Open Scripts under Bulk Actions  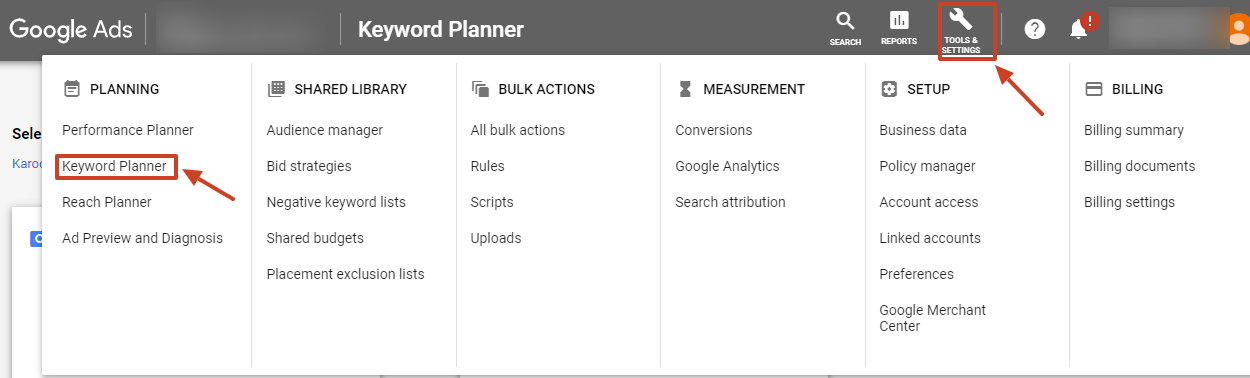tap(492, 202)
